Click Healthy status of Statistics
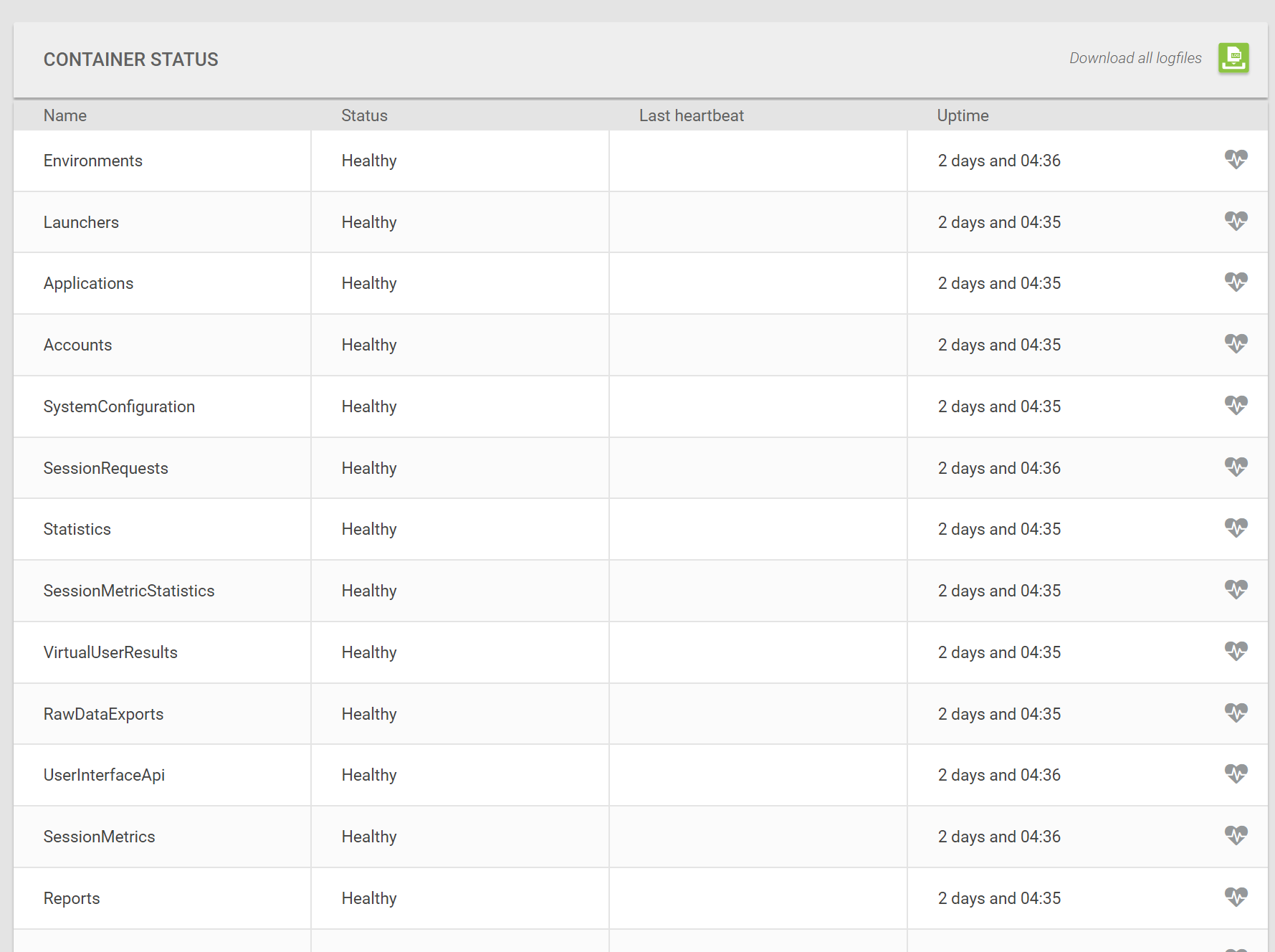Screen dimensions: 1275x952 [369, 529]
